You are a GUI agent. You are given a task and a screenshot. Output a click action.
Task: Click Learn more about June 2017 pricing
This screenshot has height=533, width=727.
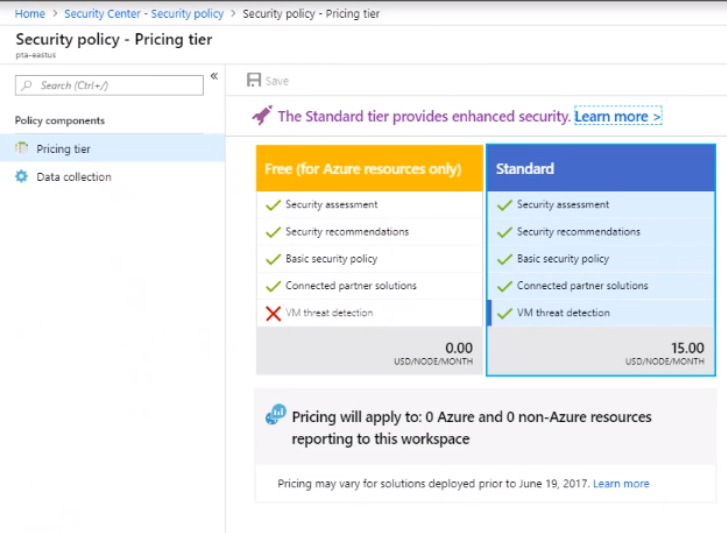coord(621,484)
